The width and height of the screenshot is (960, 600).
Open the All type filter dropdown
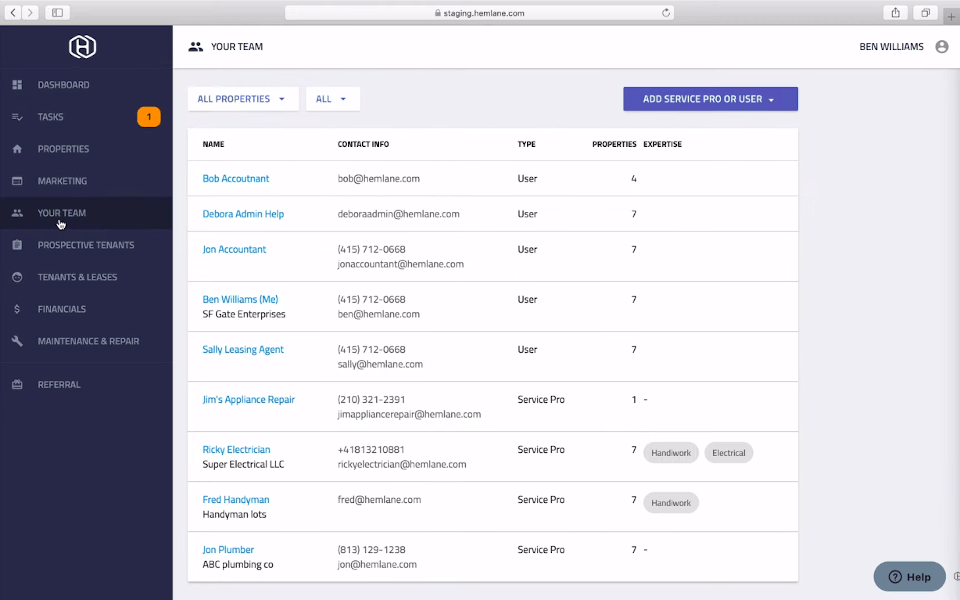(x=332, y=99)
